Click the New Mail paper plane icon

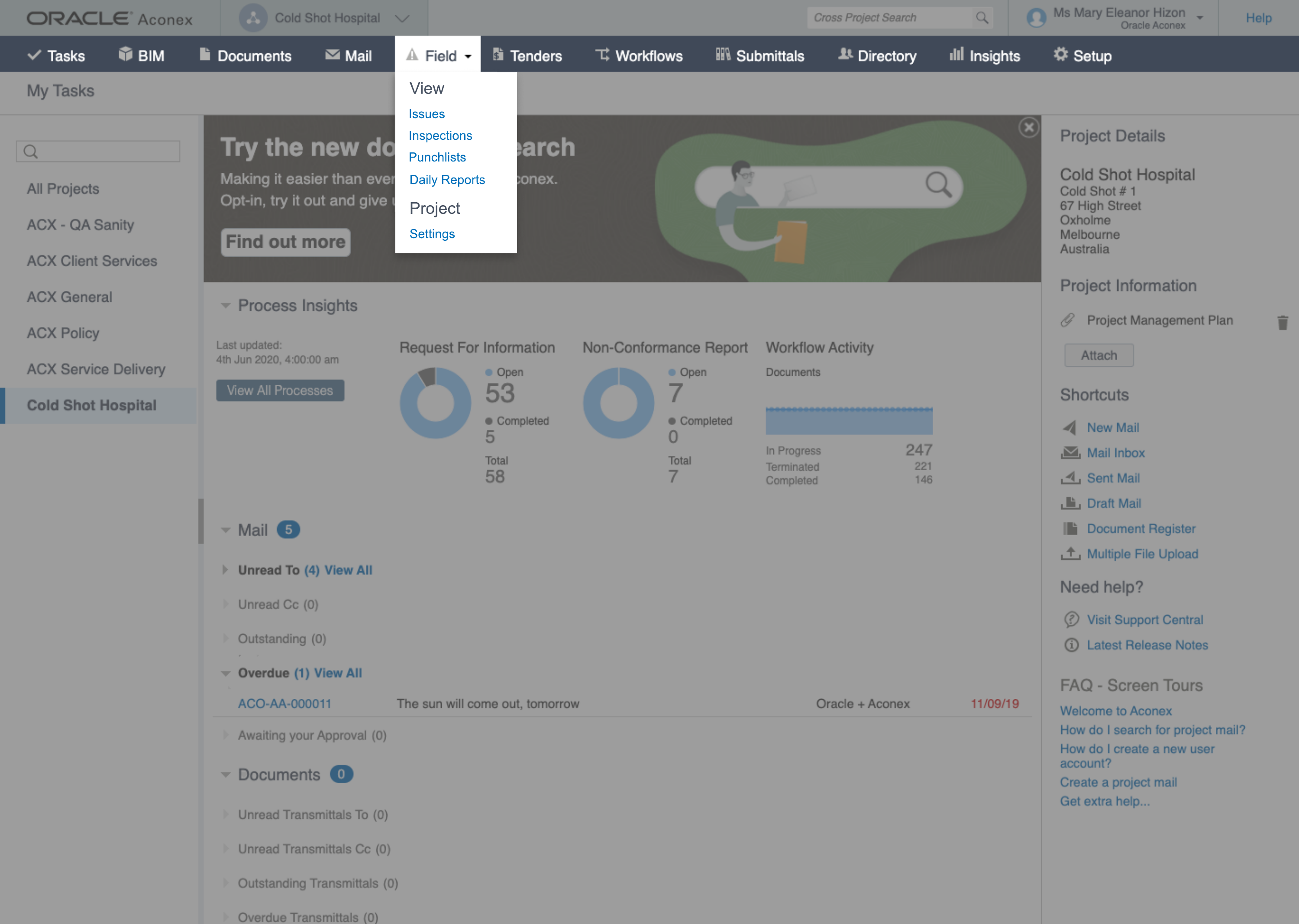[1070, 428]
